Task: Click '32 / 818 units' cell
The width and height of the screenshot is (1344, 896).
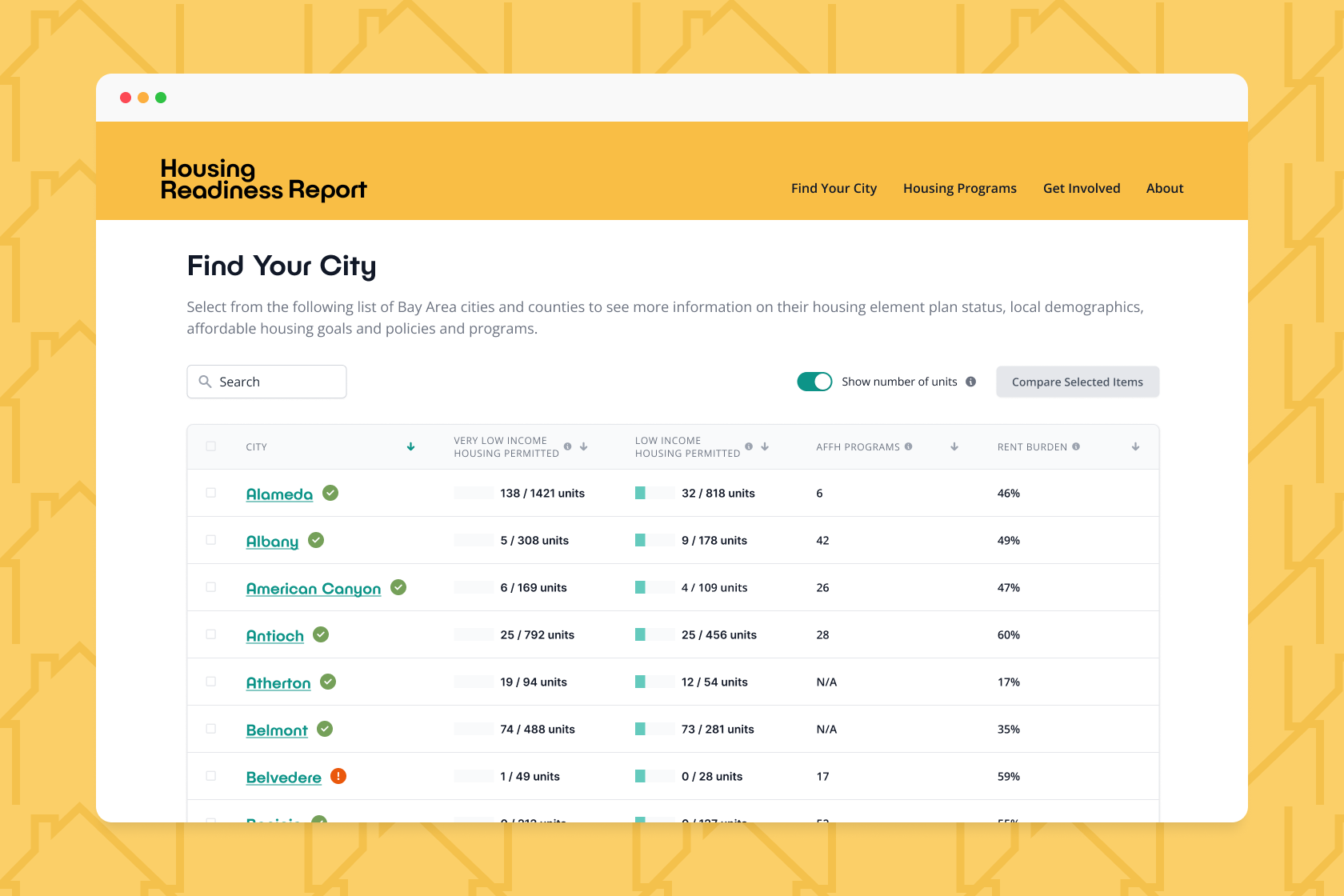Action: pos(718,493)
